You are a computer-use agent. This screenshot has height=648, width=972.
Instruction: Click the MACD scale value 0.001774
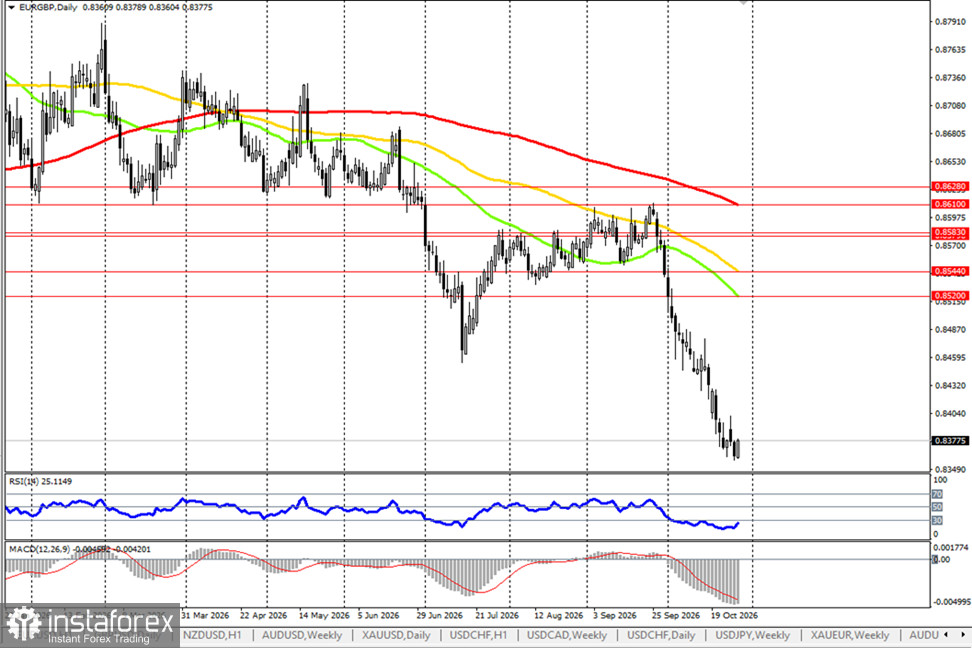(x=950, y=548)
